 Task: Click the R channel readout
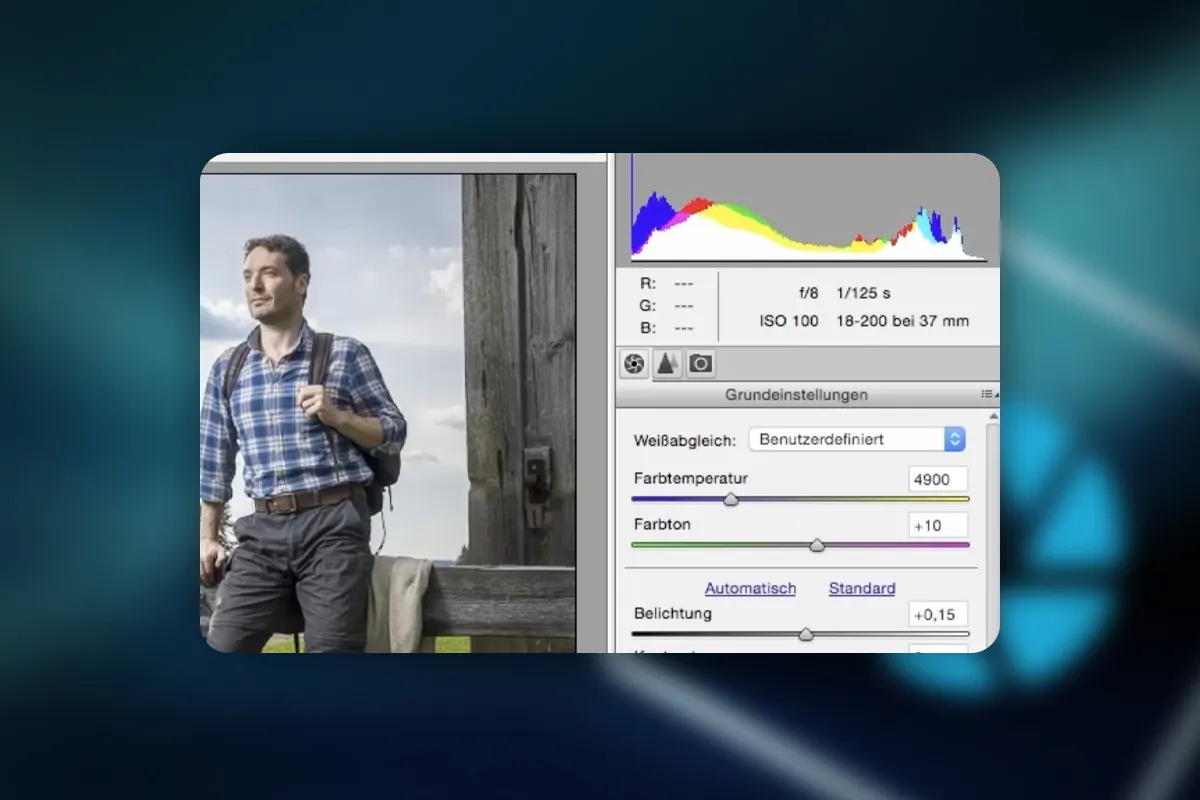pyautogui.click(x=666, y=283)
